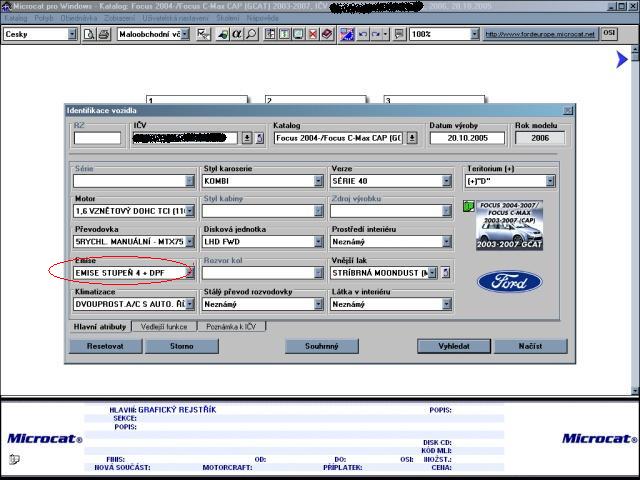Screen dimensions: 640x480
Task: Open the fordeurope.microcat.net link
Action: click(x=539, y=34)
